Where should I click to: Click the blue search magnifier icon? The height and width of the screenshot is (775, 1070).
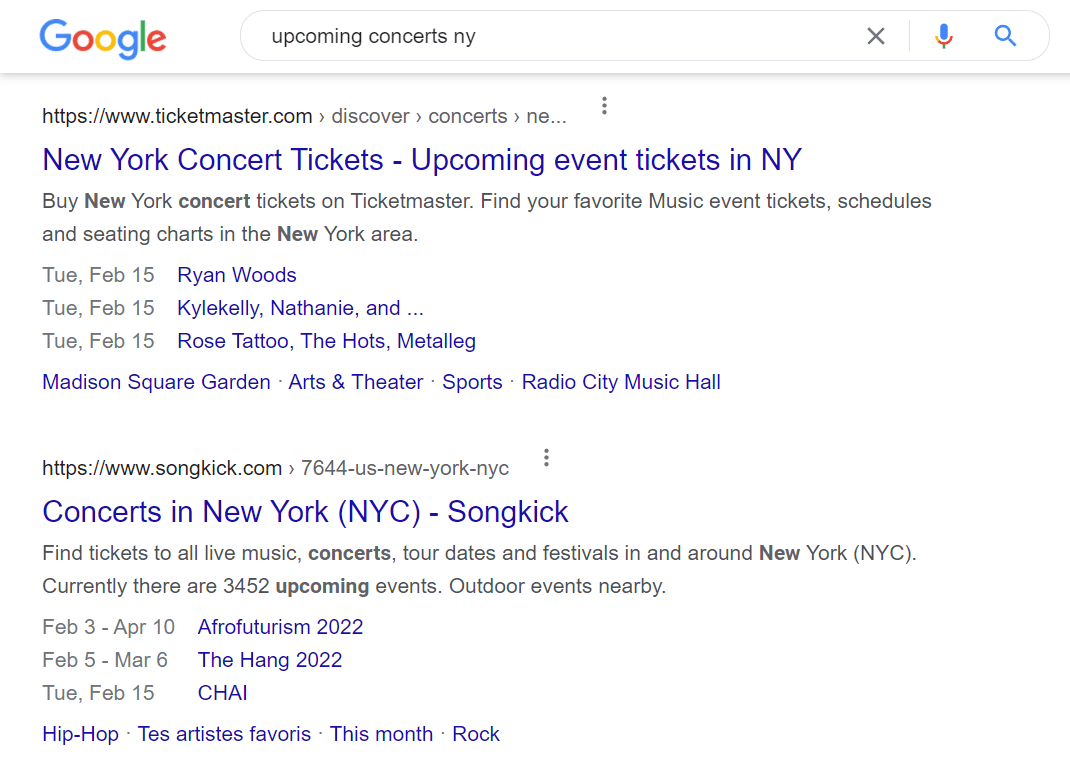(1005, 36)
